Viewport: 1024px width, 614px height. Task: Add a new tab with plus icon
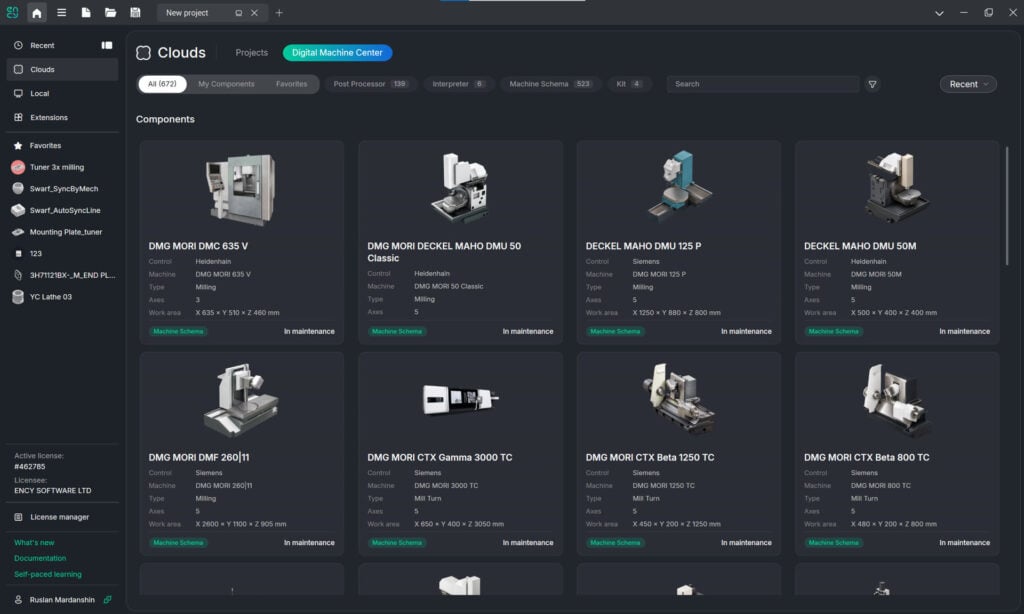279,12
